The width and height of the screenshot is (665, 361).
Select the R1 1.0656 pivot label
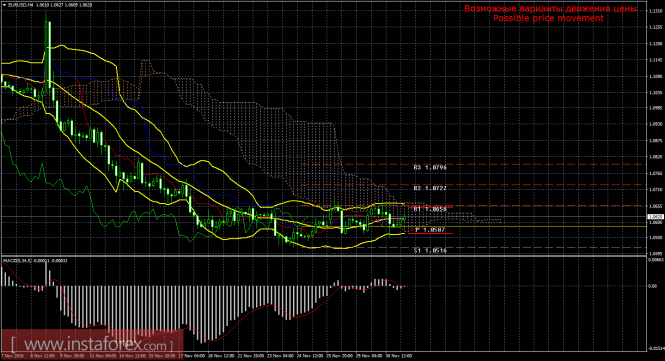(430, 209)
